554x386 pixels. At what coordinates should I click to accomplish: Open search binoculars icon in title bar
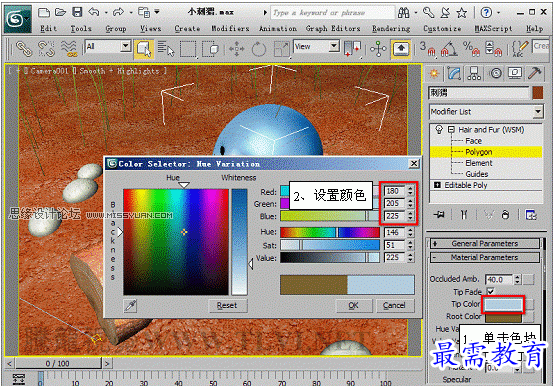point(403,13)
